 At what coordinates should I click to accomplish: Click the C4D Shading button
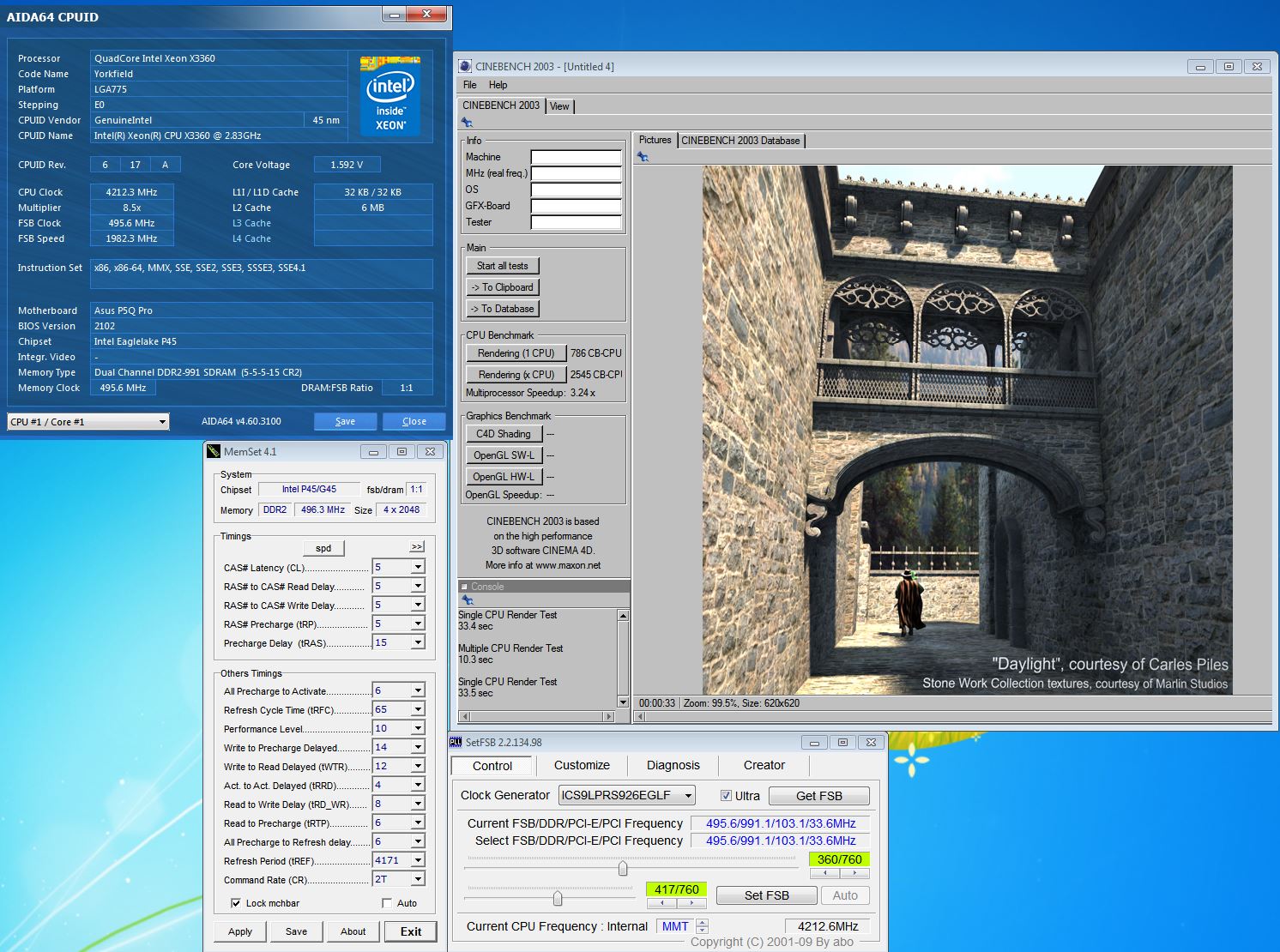point(504,434)
